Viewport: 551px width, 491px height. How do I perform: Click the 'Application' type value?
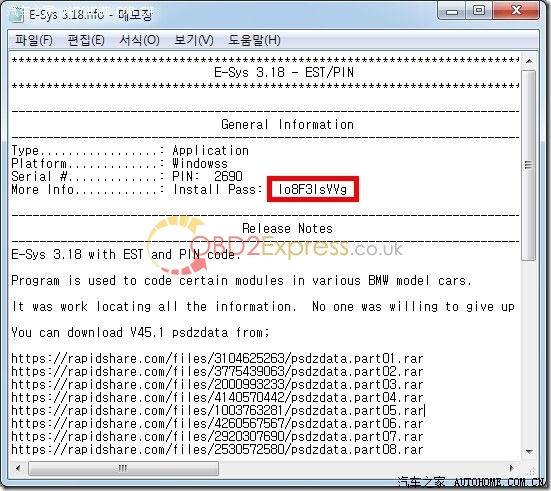[210, 150]
